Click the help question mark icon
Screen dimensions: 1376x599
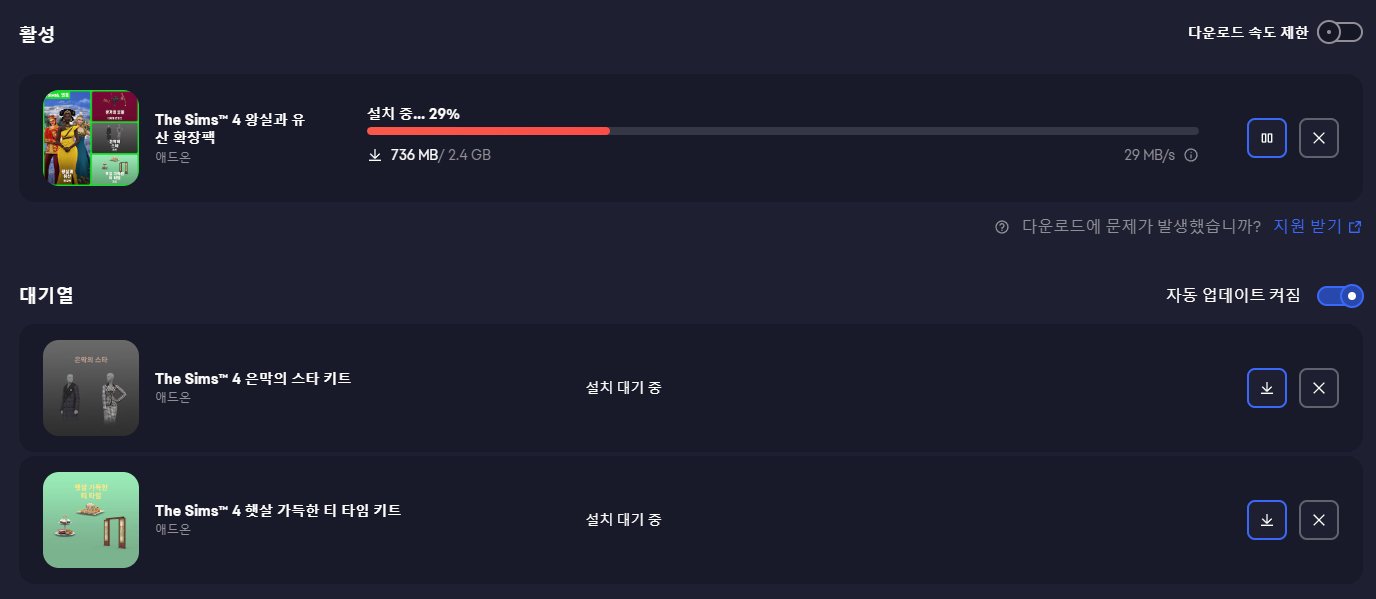1002,227
